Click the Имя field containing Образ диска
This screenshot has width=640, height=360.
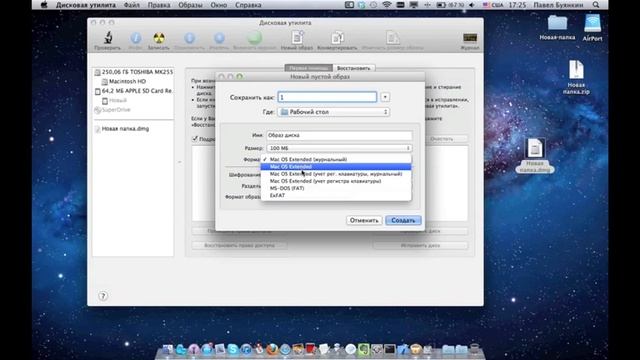click(339, 135)
